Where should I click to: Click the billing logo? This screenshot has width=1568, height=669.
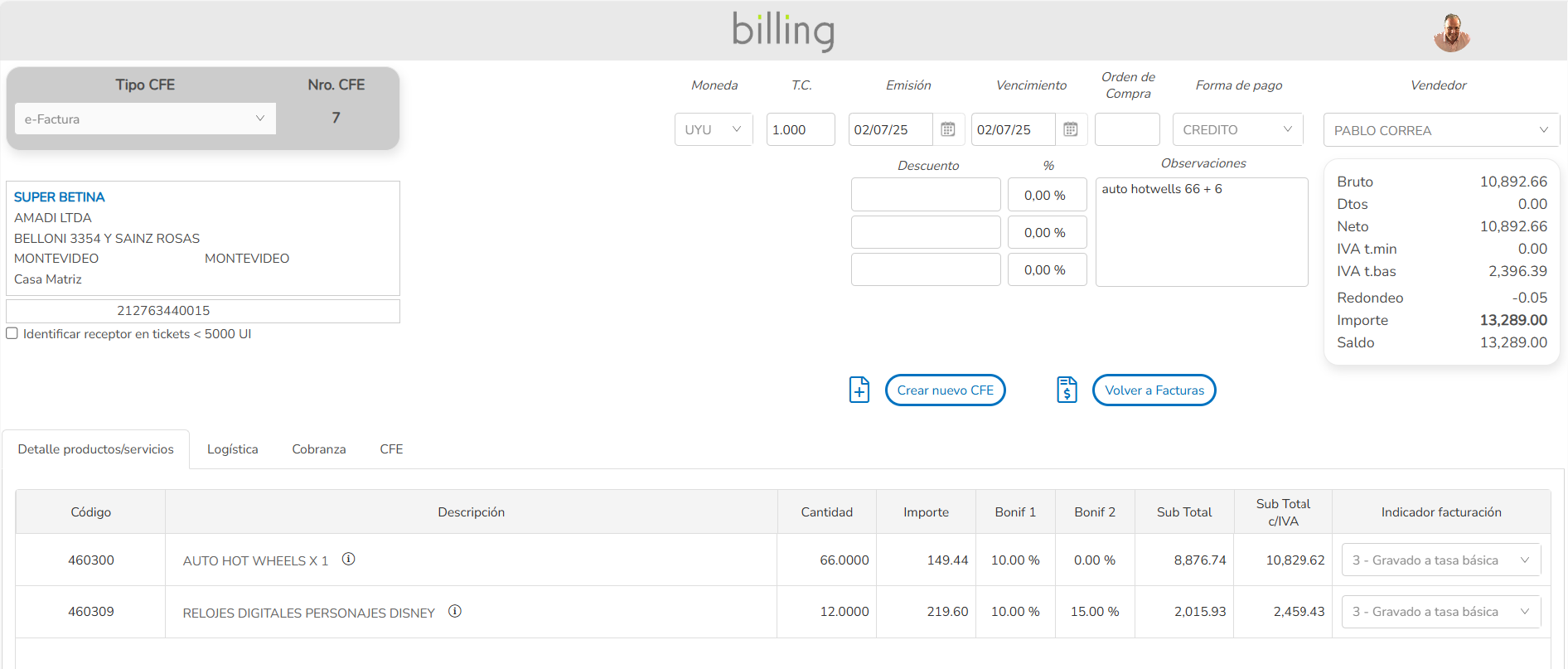point(783,31)
